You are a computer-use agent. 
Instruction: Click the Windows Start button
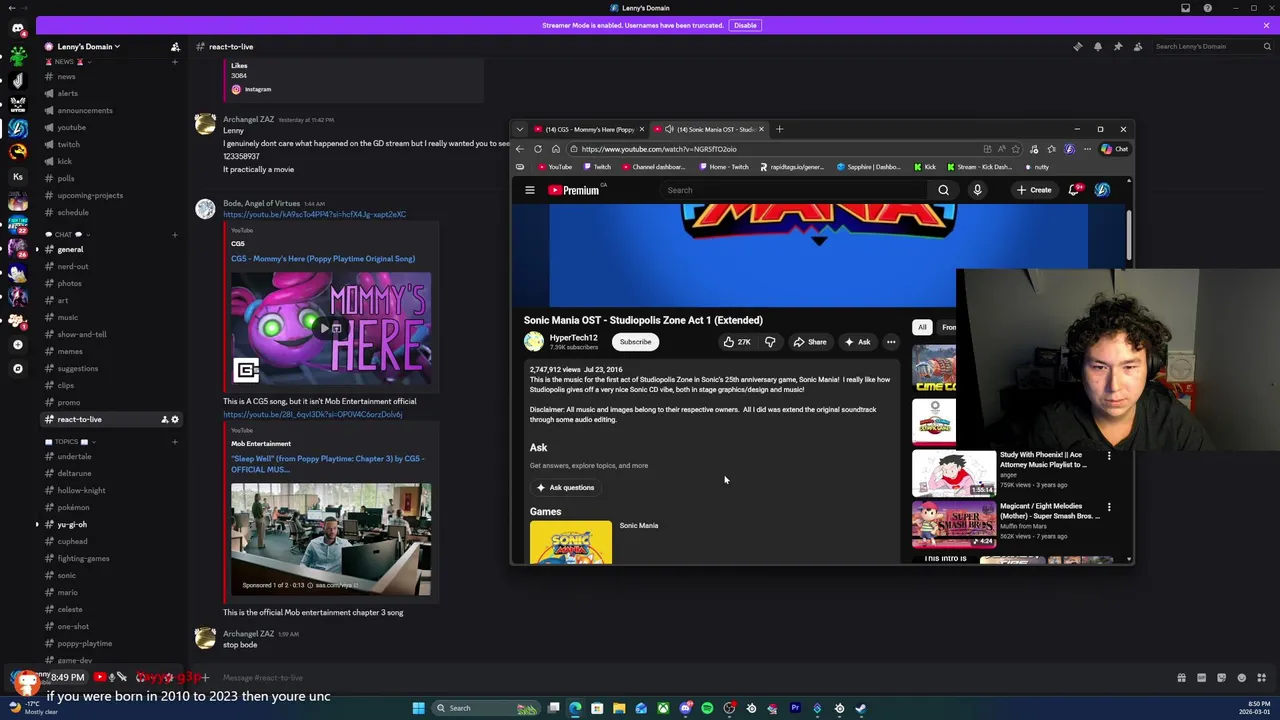tap(418, 708)
